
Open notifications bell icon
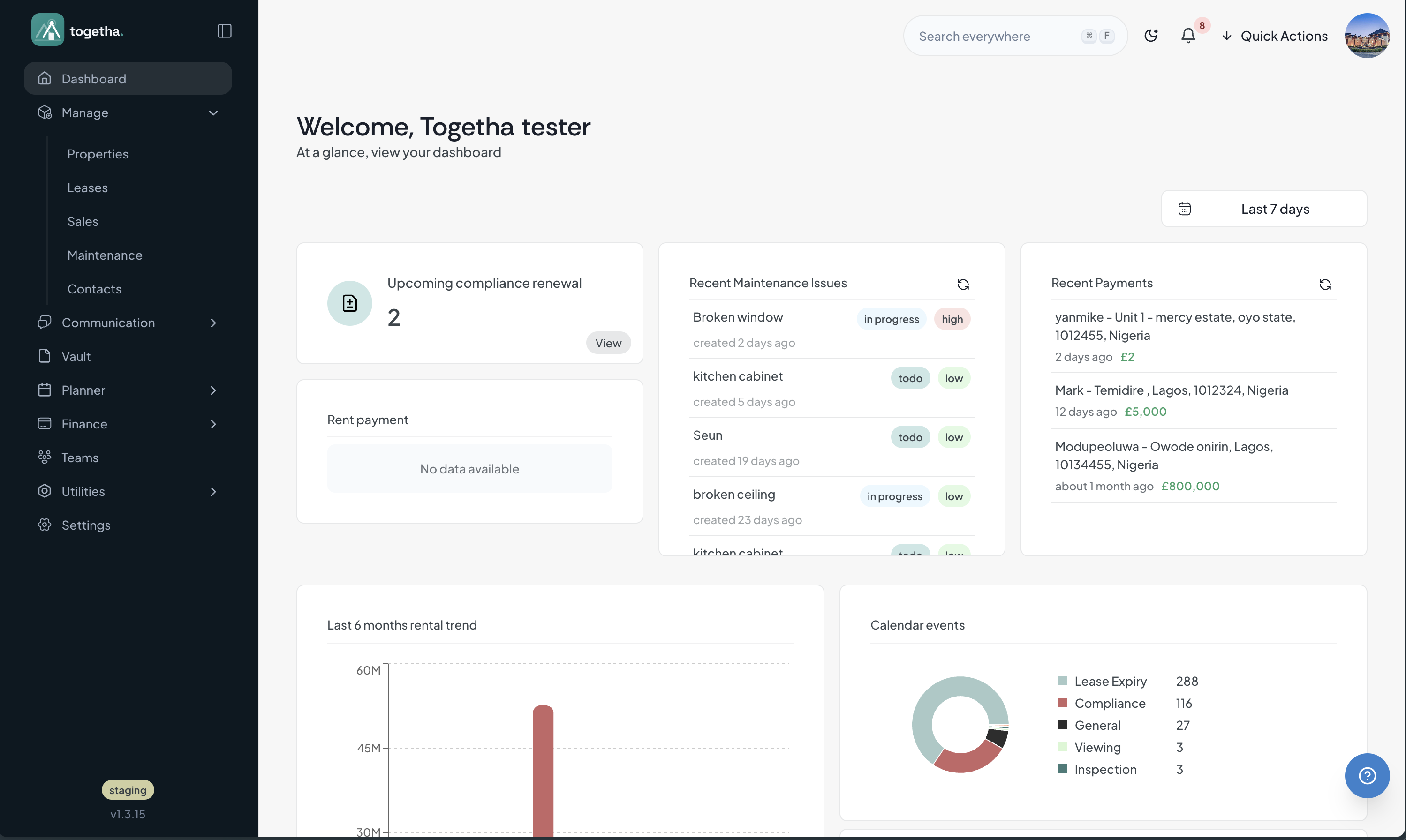tap(1188, 36)
